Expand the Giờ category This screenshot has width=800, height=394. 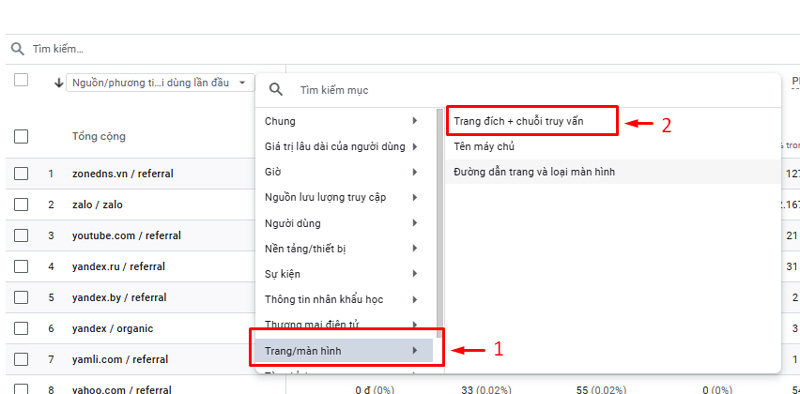344,172
